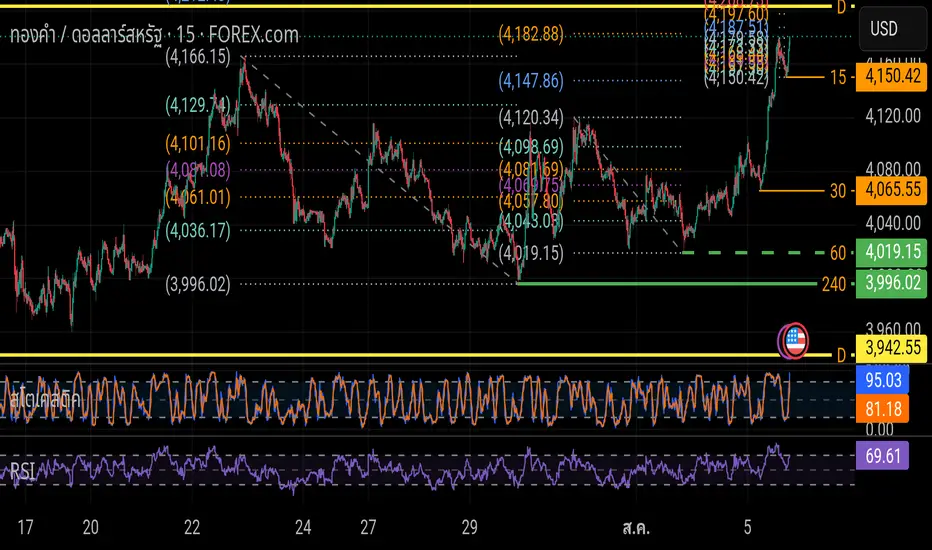932x550 pixels.
Task: Click the 60 timeframe tag beside 4,019.15
Action: pos(837,253)
